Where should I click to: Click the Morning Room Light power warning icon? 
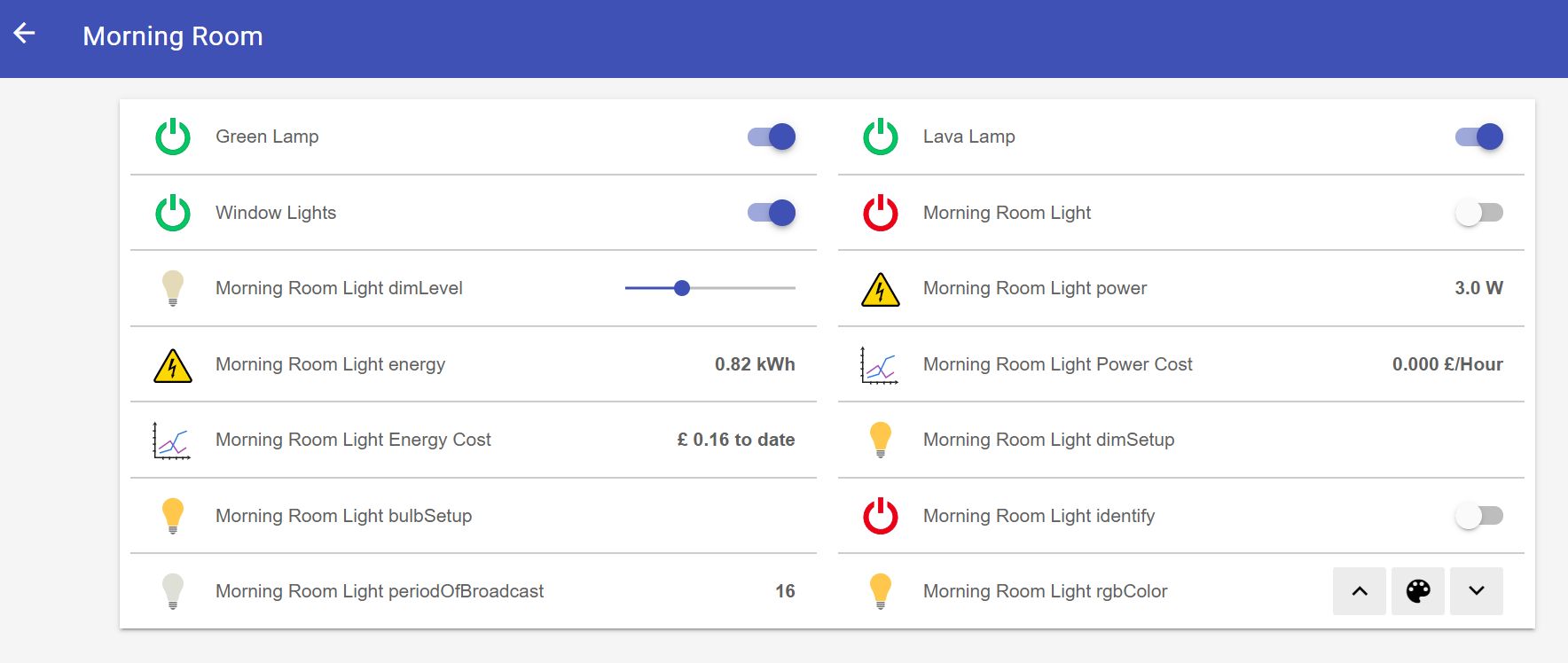coord(881,289)
